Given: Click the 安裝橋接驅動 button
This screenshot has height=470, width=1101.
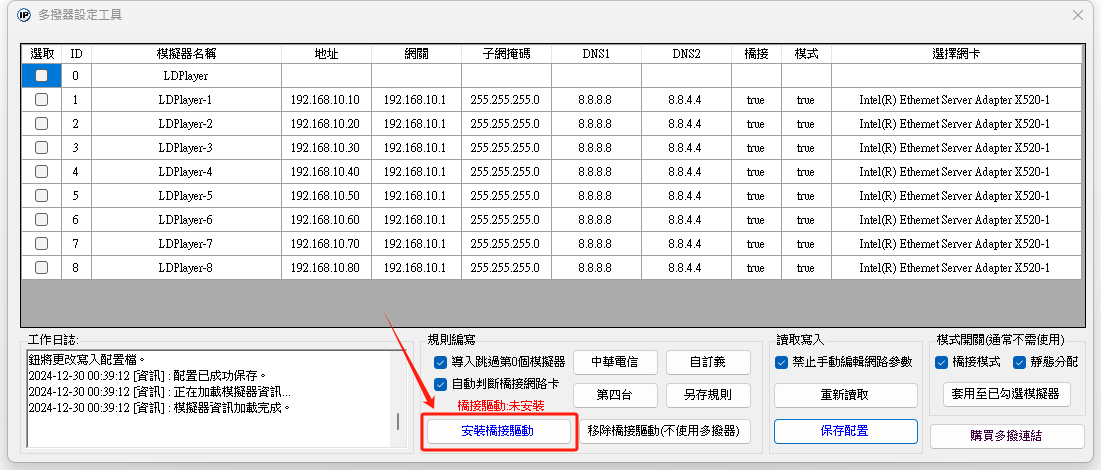Looking at the screenshot, I should (x=498, y=431).
